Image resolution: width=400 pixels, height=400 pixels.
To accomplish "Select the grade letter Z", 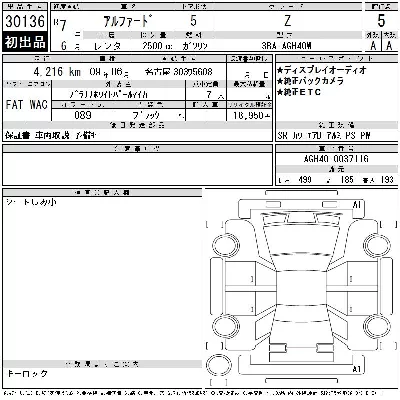I will coord(287,21).
